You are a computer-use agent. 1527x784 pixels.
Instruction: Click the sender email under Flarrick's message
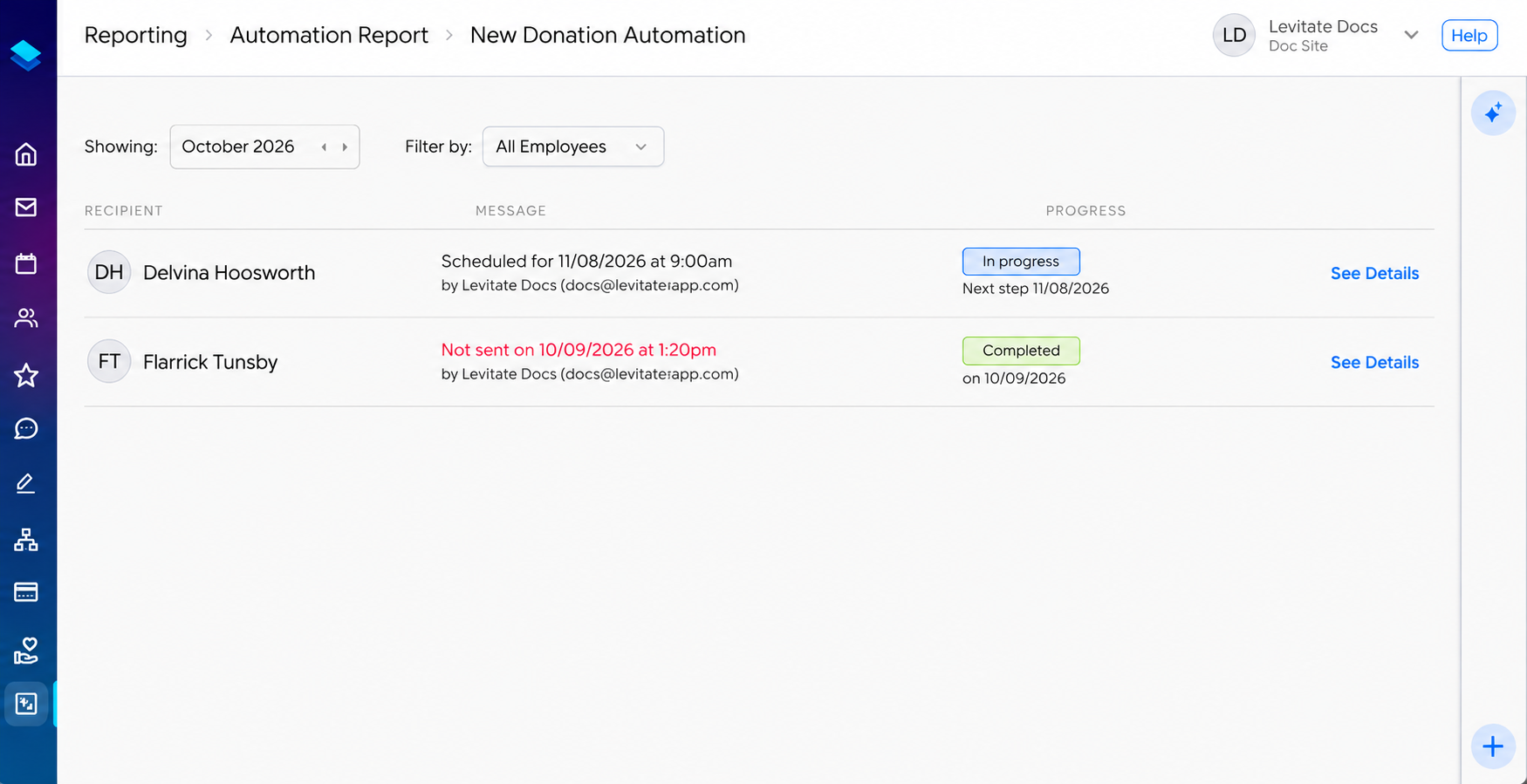(x=649, y=374)
